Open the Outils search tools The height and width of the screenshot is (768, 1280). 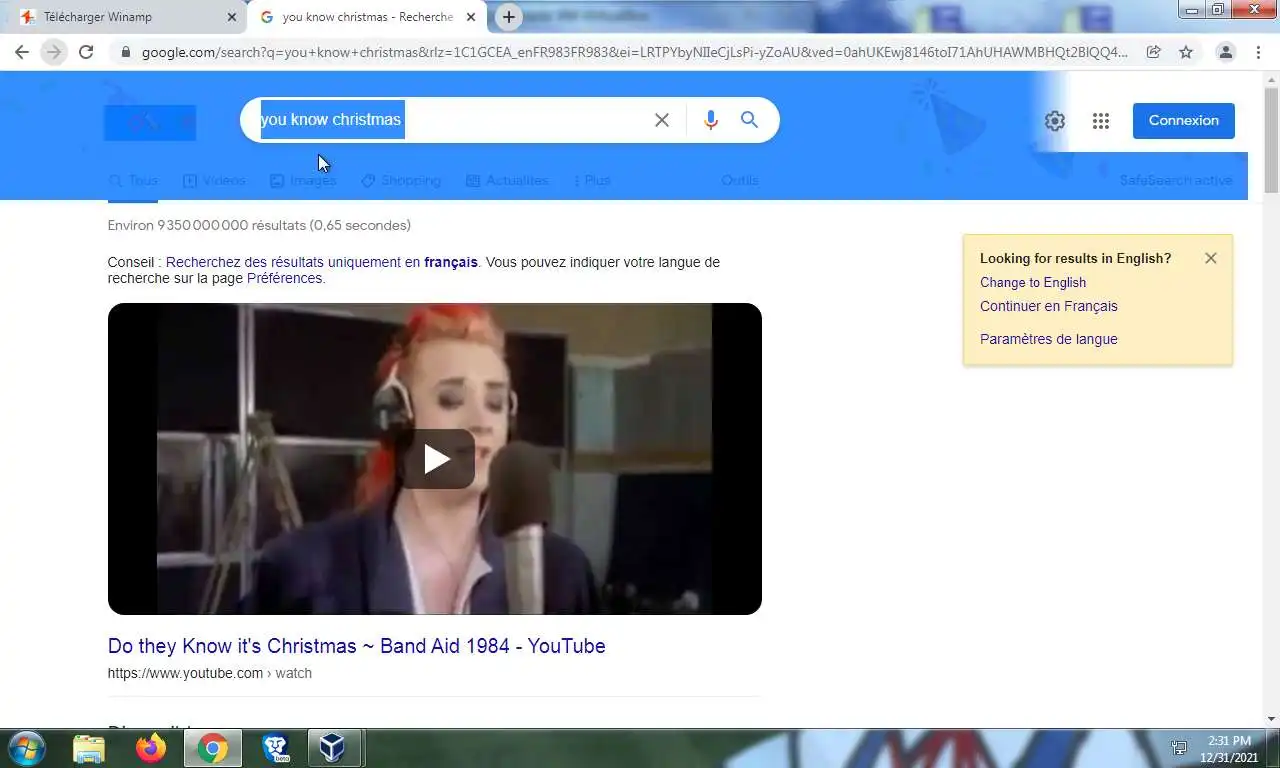point(740,181)
